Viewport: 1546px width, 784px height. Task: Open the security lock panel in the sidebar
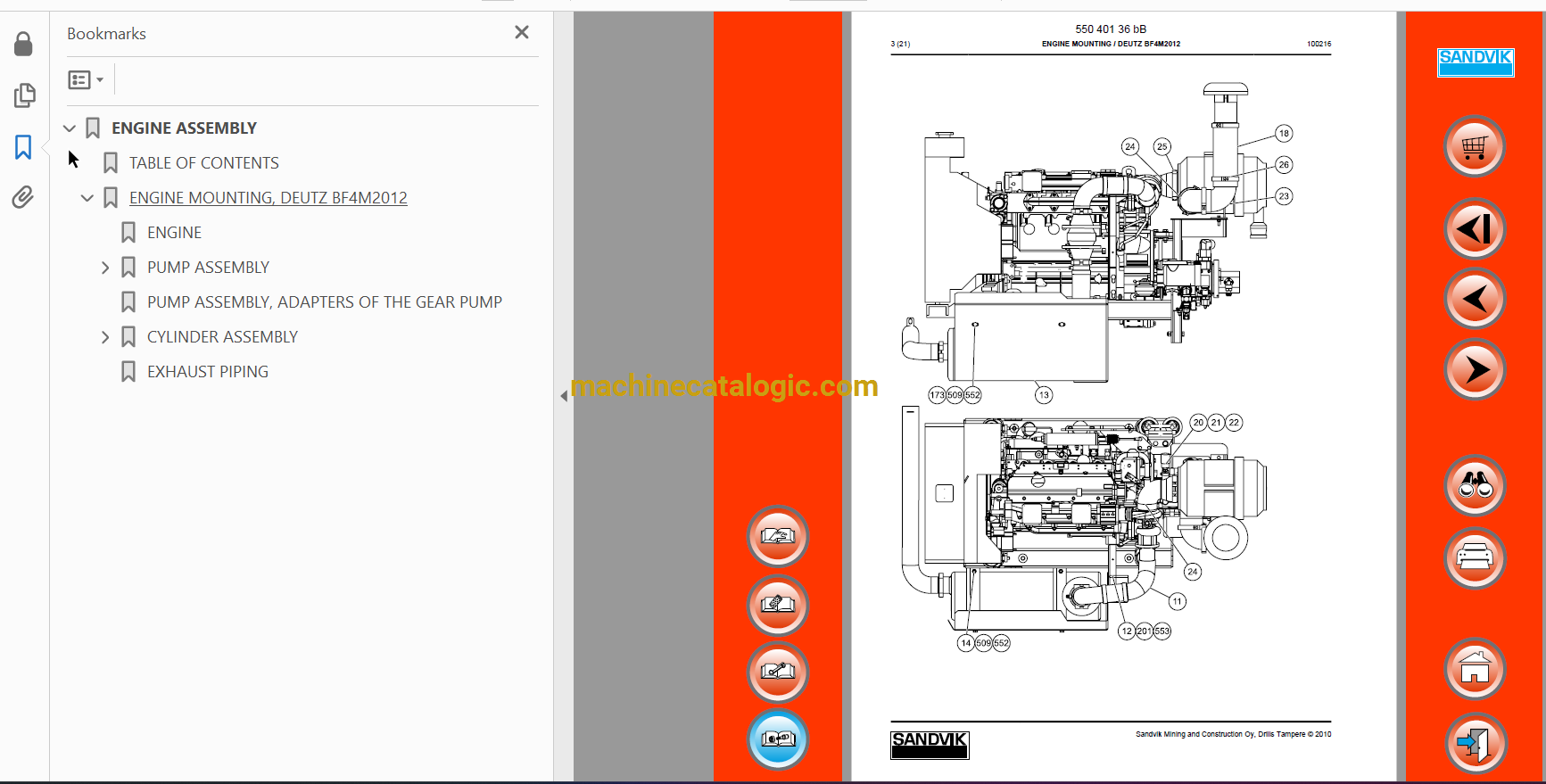(23, 44)
